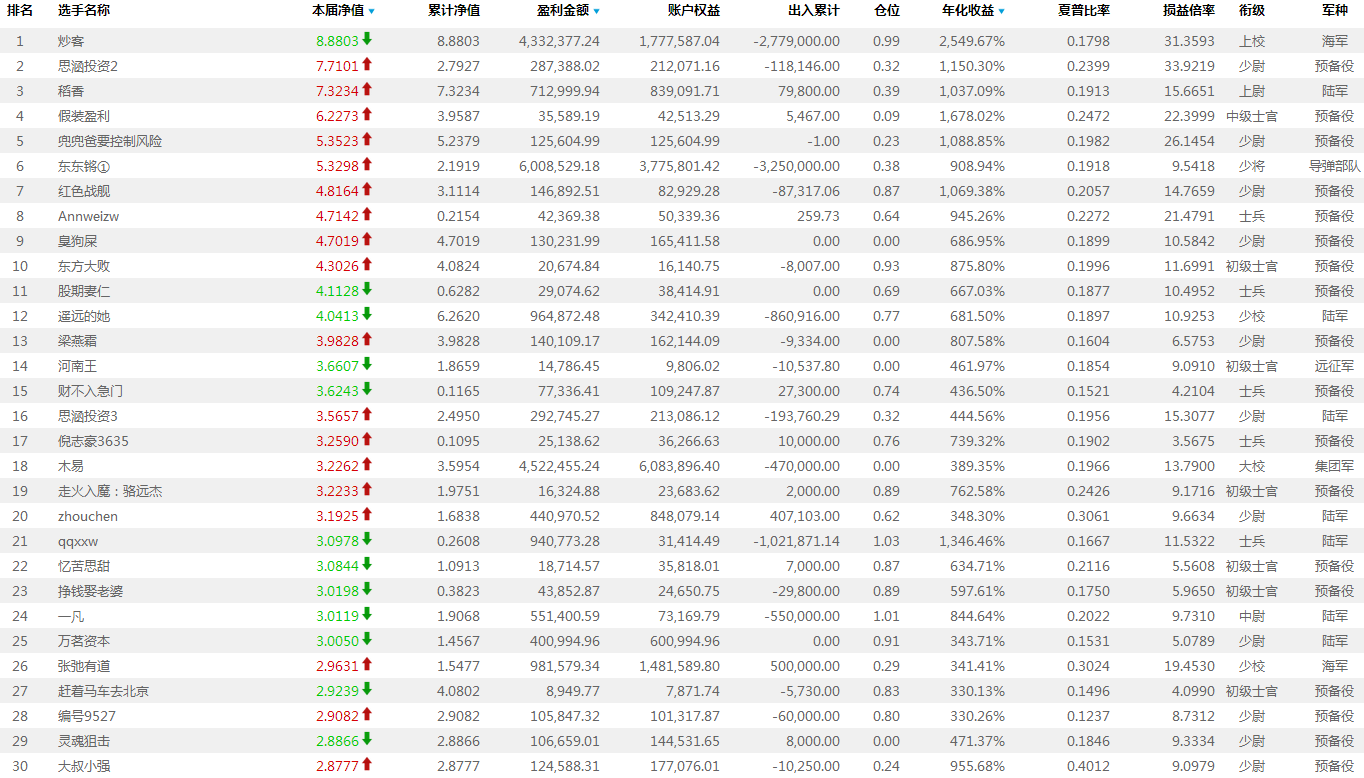Click the red arrow in 红色战舰 row
This screenshot has width=1364, height=778.
367,189
